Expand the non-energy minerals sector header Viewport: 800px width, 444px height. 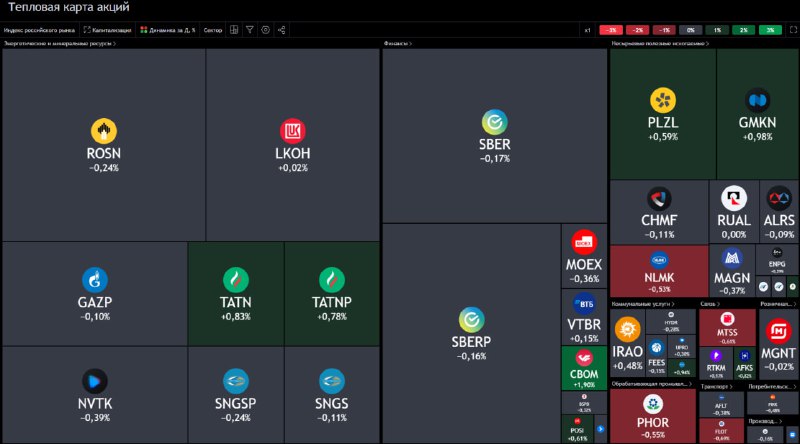tap(660, 43)
